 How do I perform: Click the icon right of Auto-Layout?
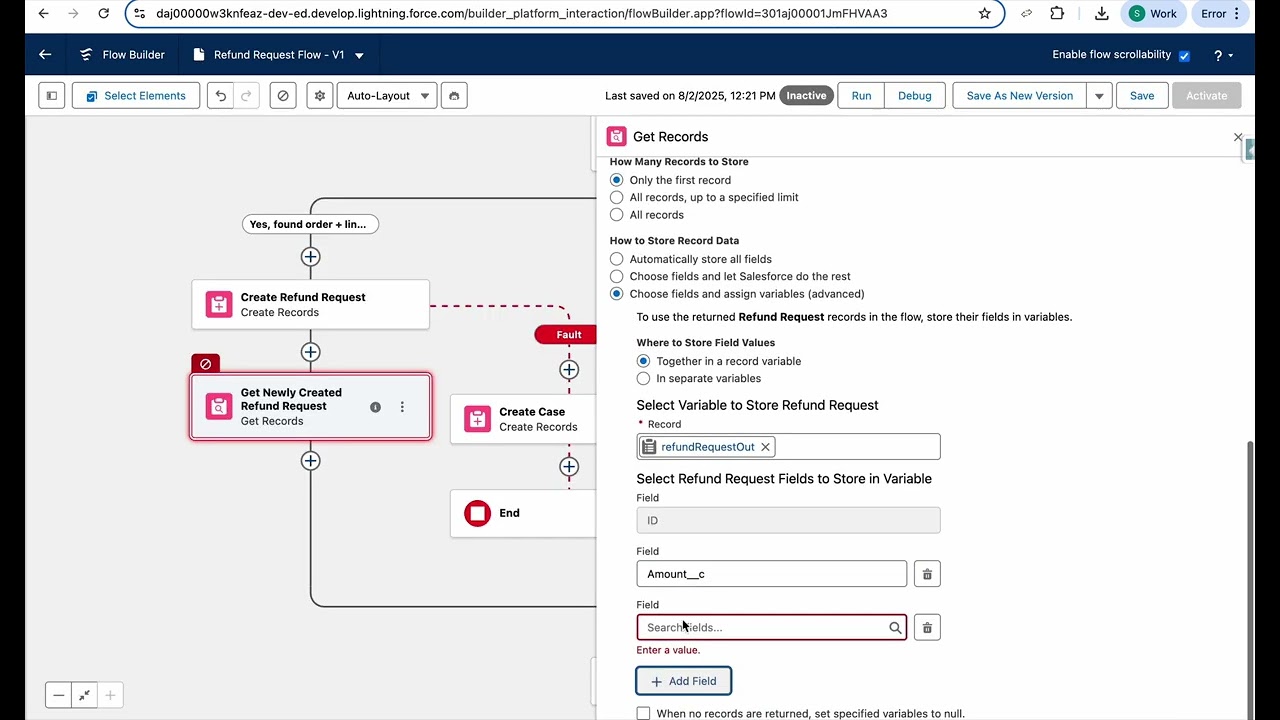point(454,96)
